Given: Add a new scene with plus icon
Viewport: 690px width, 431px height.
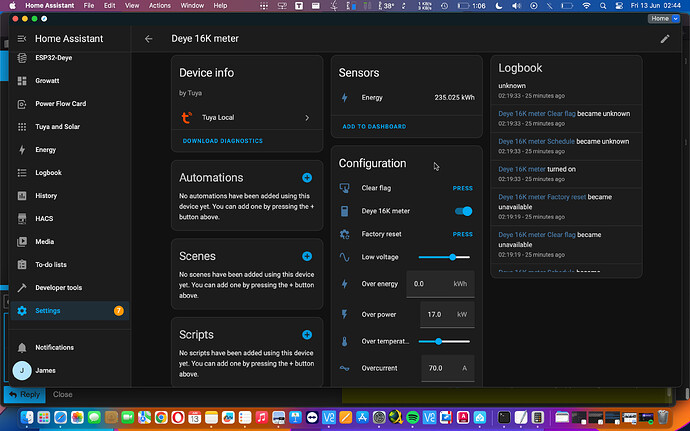Looking at the screenshot, I should (x=307, y=256).
